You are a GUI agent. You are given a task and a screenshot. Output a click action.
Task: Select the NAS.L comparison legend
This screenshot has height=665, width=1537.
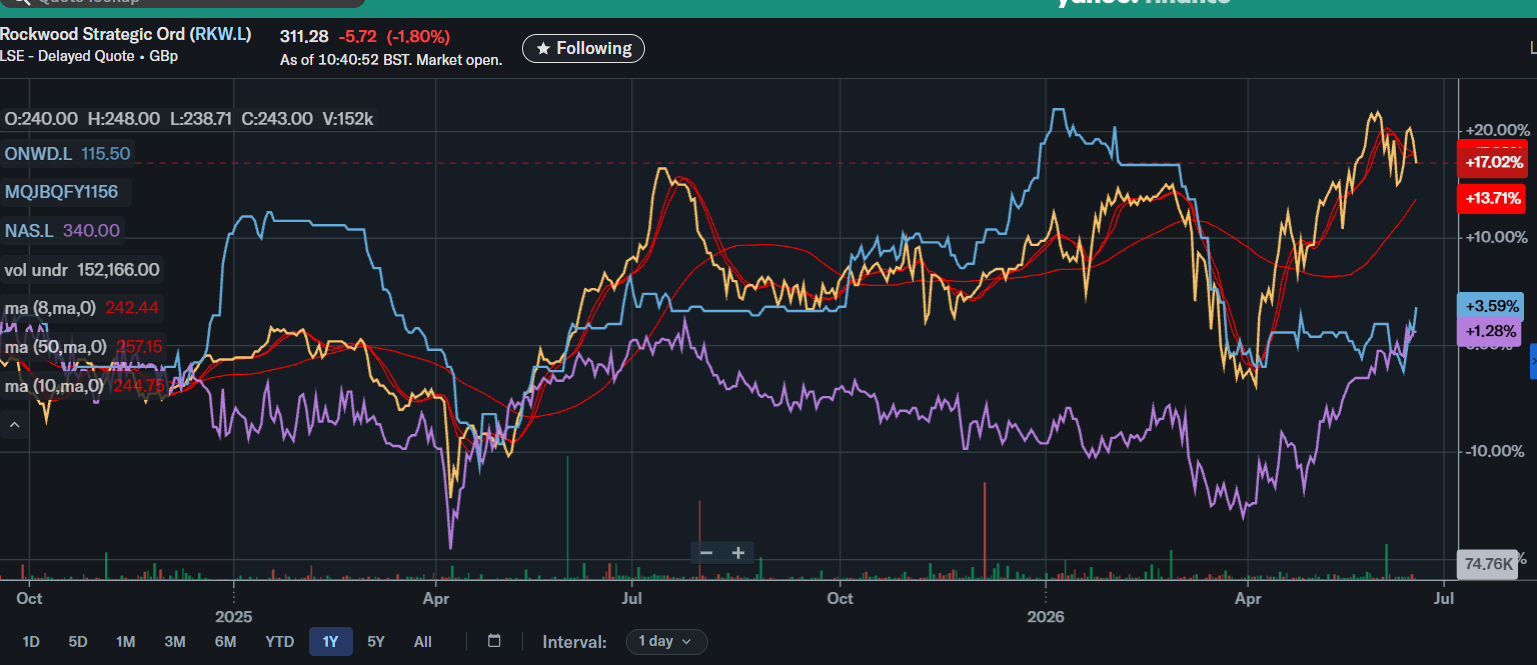62,231
